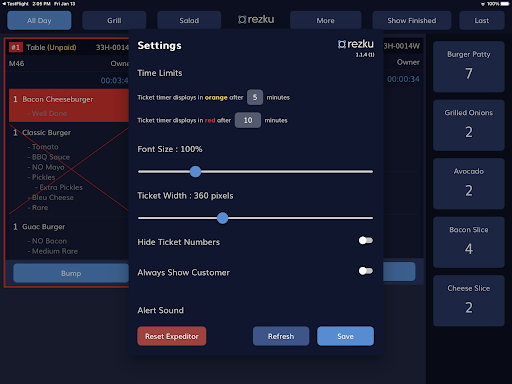This screenshot has height=384, width=512.
Task: Click the Time Limits heading
Action: 160,73
